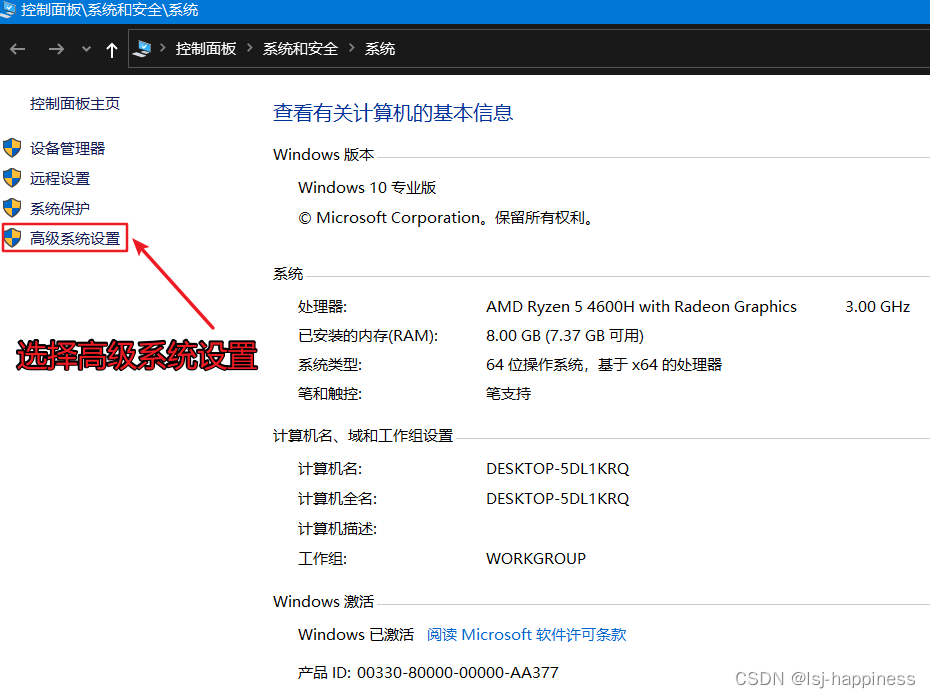
Task: Select product ID 00330-80000-00000-AA377
Action: tap(458, 672)
